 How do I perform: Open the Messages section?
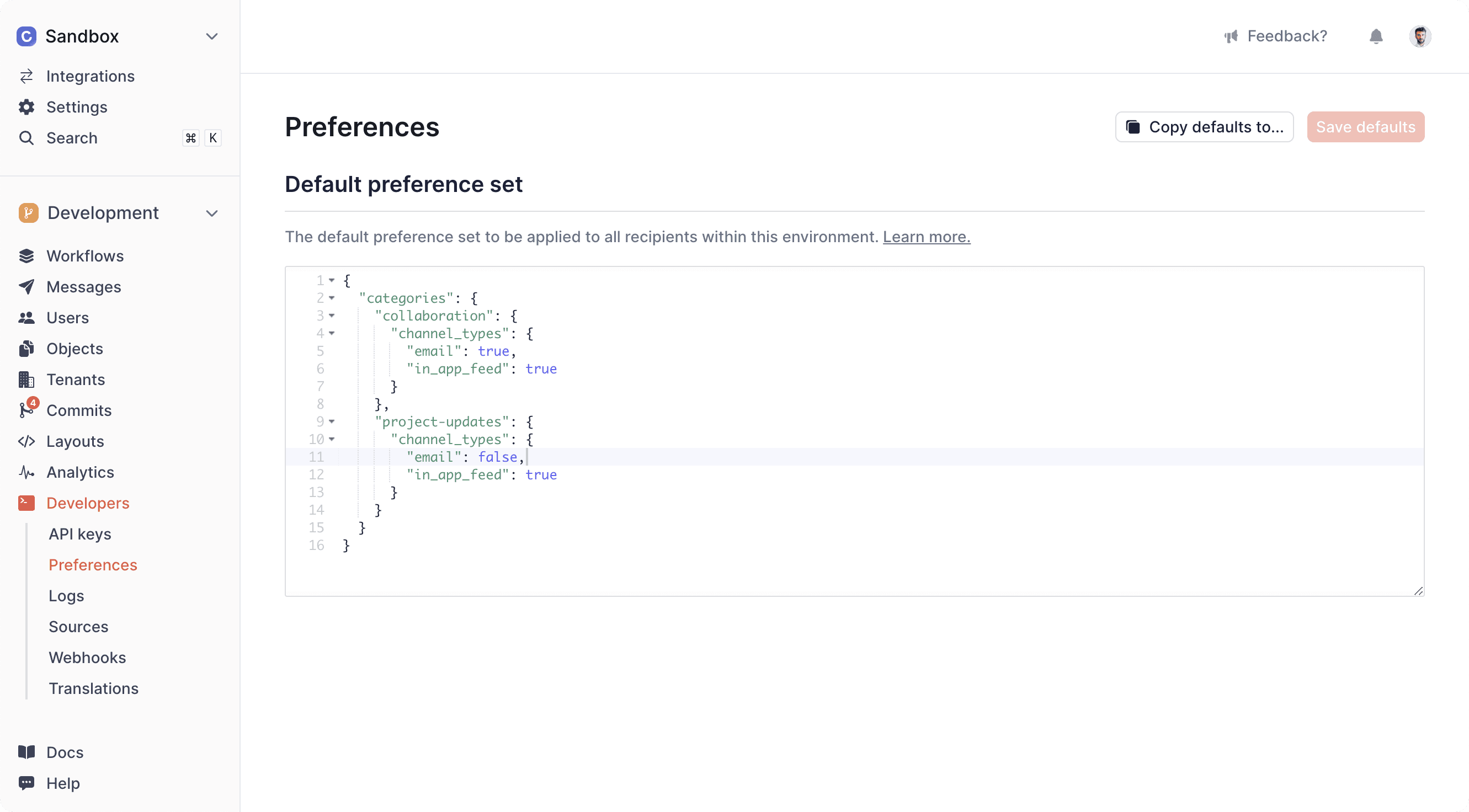83,287
